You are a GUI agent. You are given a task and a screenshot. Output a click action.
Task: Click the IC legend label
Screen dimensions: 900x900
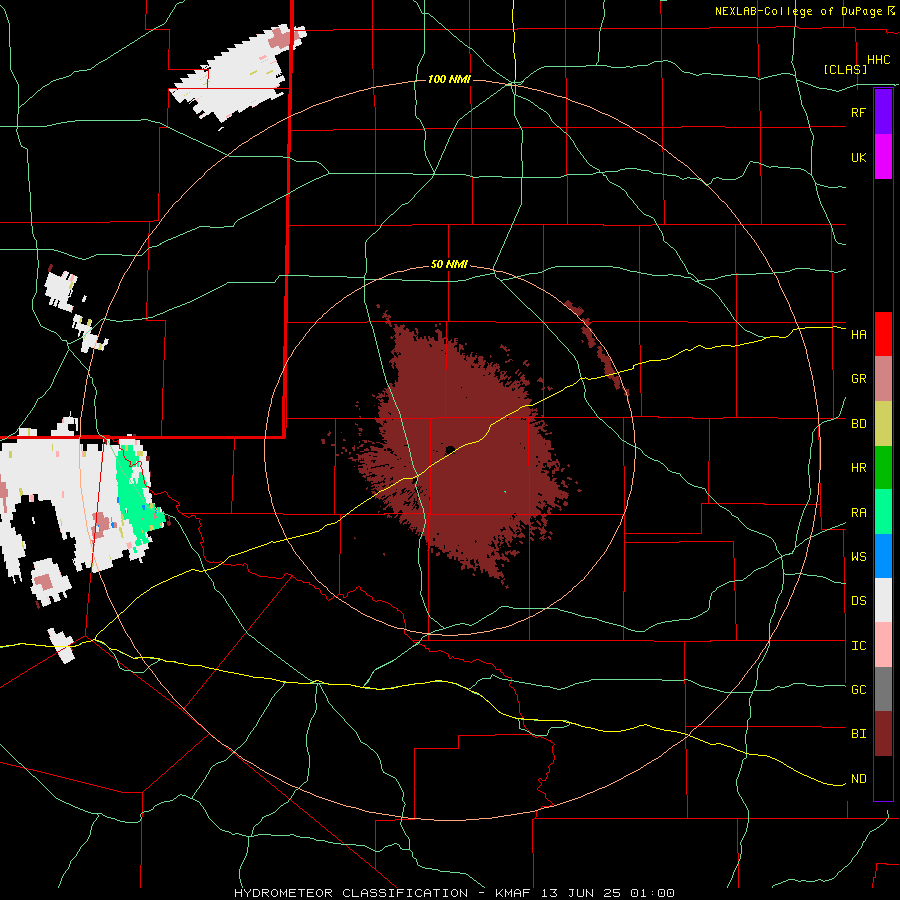858,646
